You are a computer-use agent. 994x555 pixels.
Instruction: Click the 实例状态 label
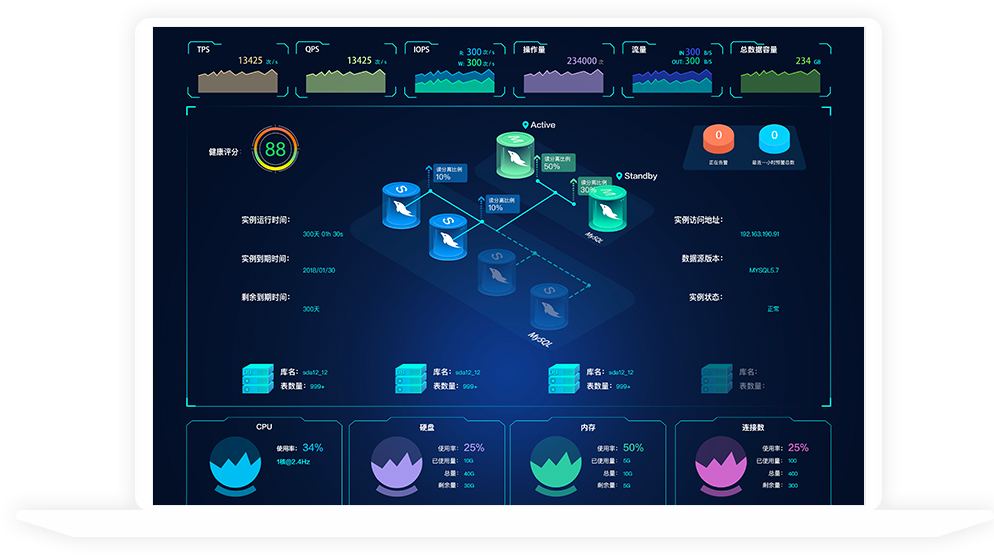706,297
